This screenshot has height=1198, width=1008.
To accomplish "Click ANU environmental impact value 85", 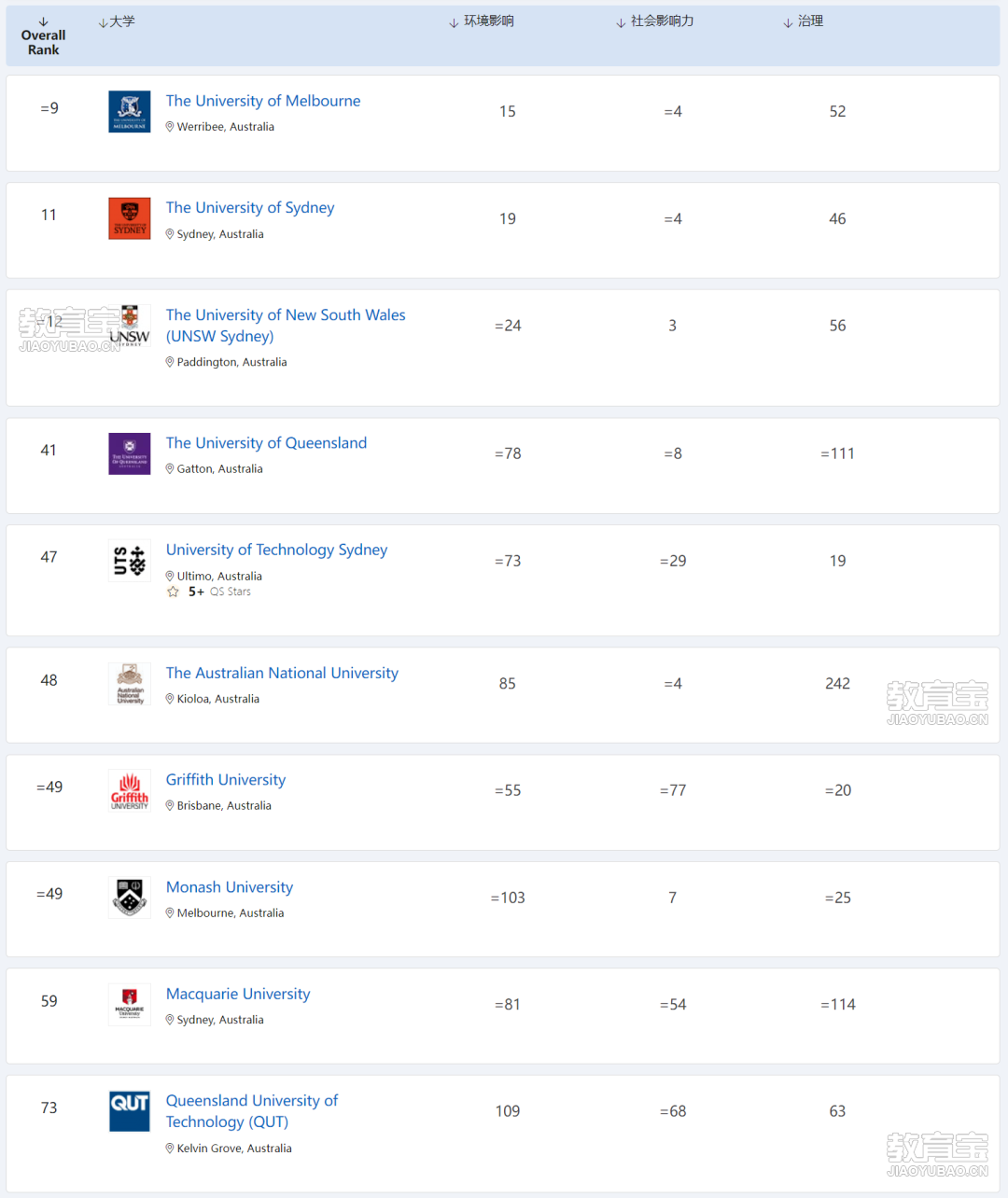I will point(508,684).
